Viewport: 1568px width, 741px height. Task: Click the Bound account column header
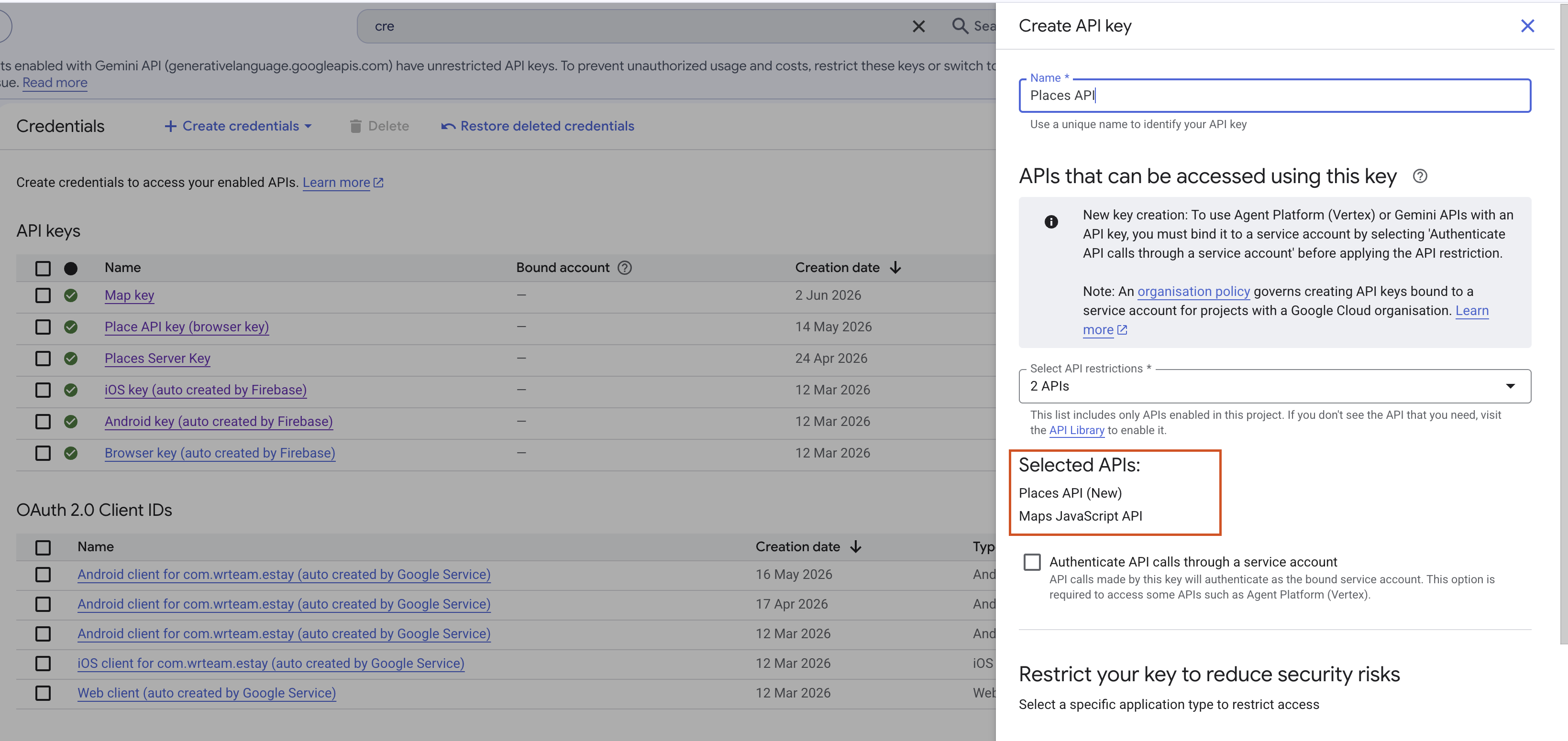pyautogui.click(x=563, y=268)
